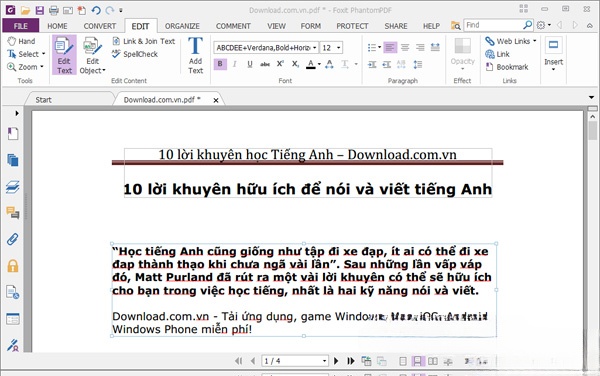
Task: Adjust line spacing in Paragraph group
Action: pos(417,64)
